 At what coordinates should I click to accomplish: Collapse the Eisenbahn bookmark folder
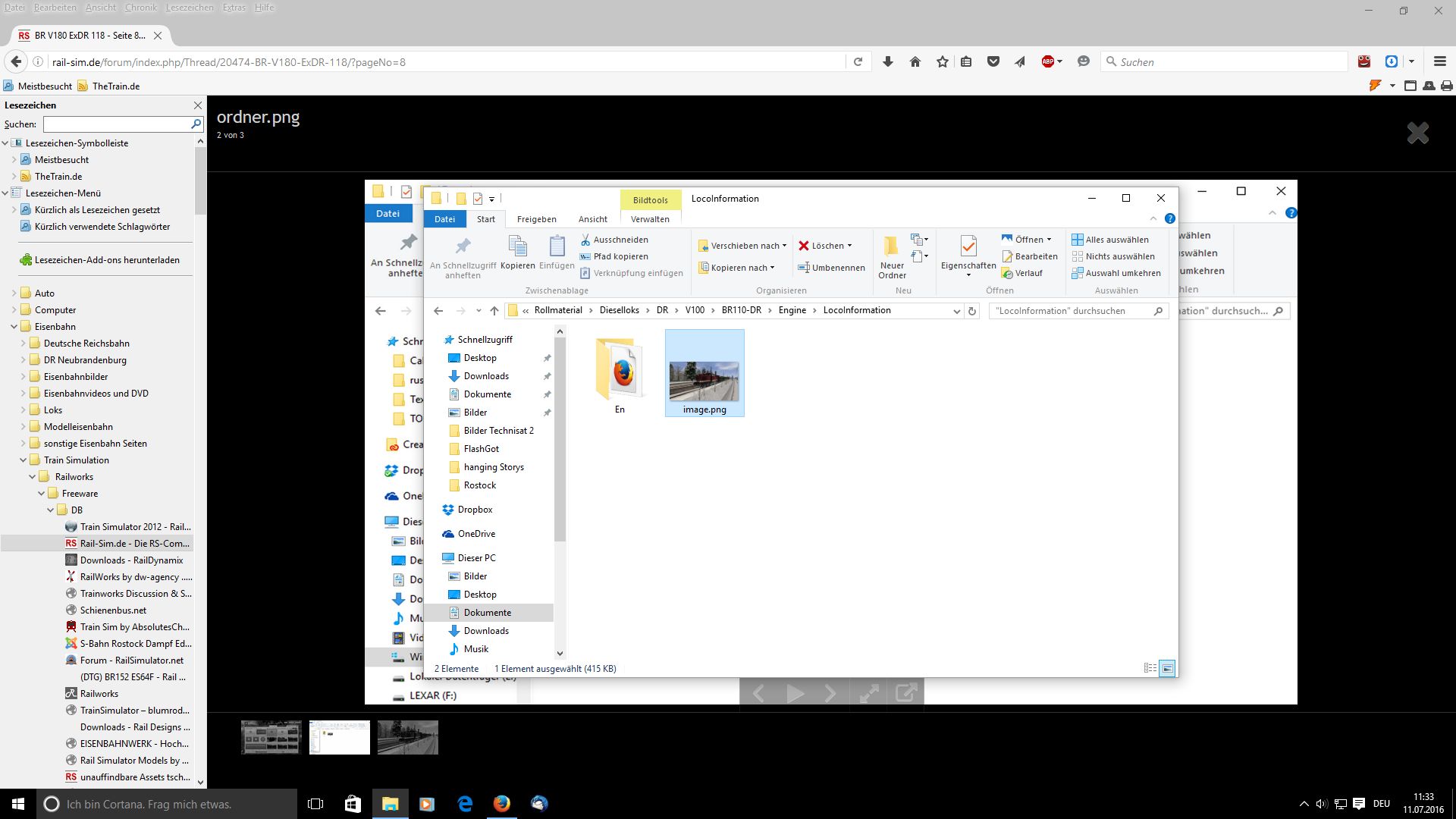point(14,327)
